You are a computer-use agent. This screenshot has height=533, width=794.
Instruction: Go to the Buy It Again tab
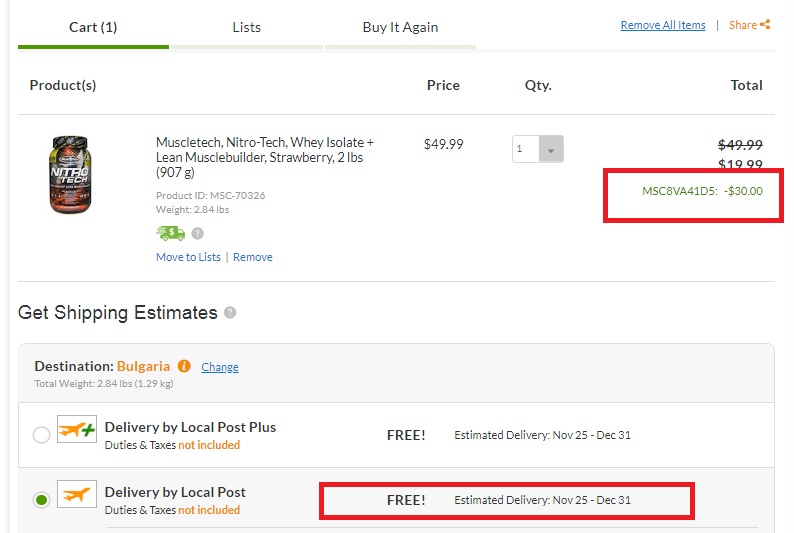pos(400,27)
